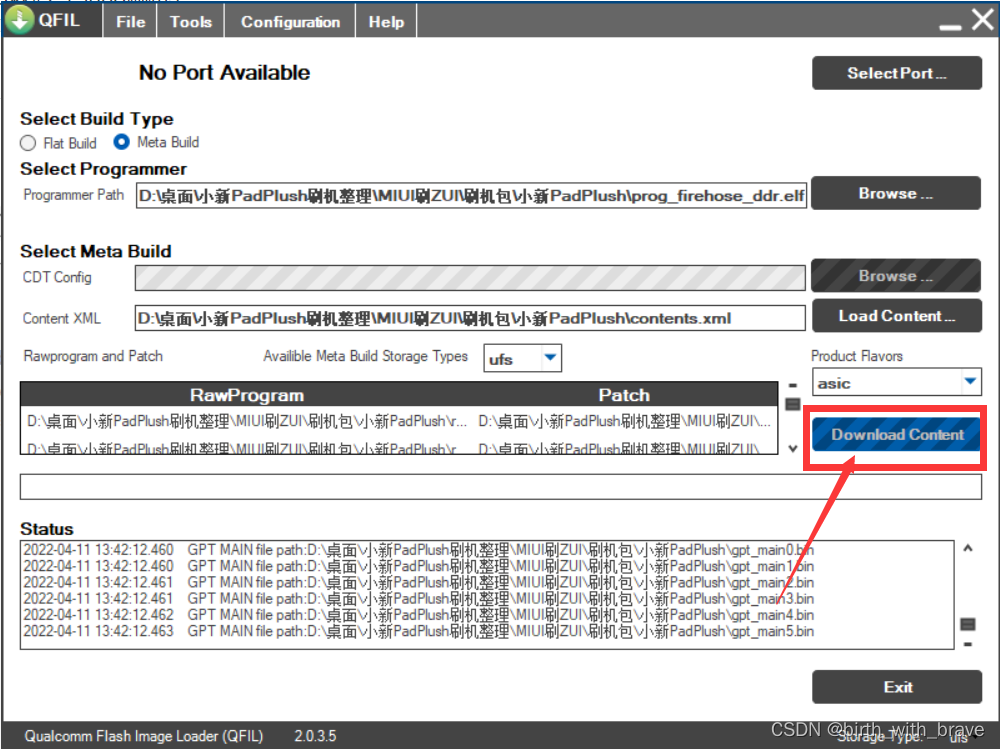Click the Patch column header
1000x749 pixels.
click(624, 395)
